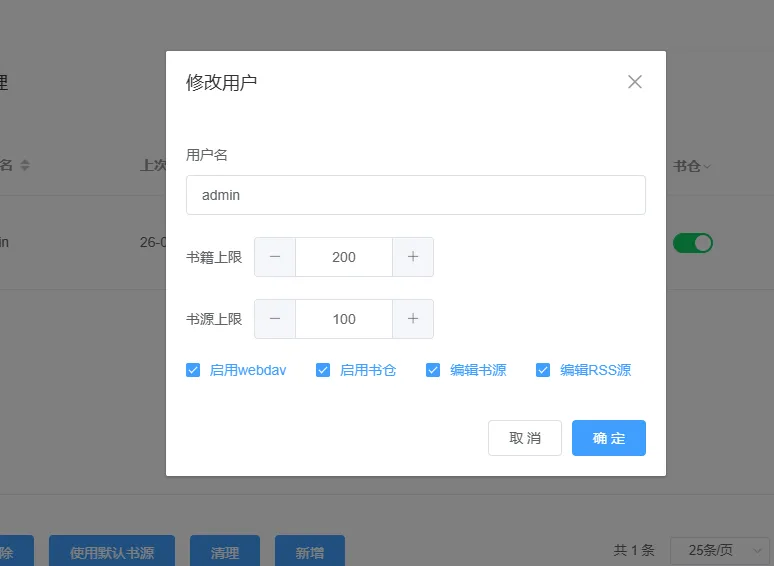
Task: Click the 修改用户 dialog title
Action: (x=221, y=82)
